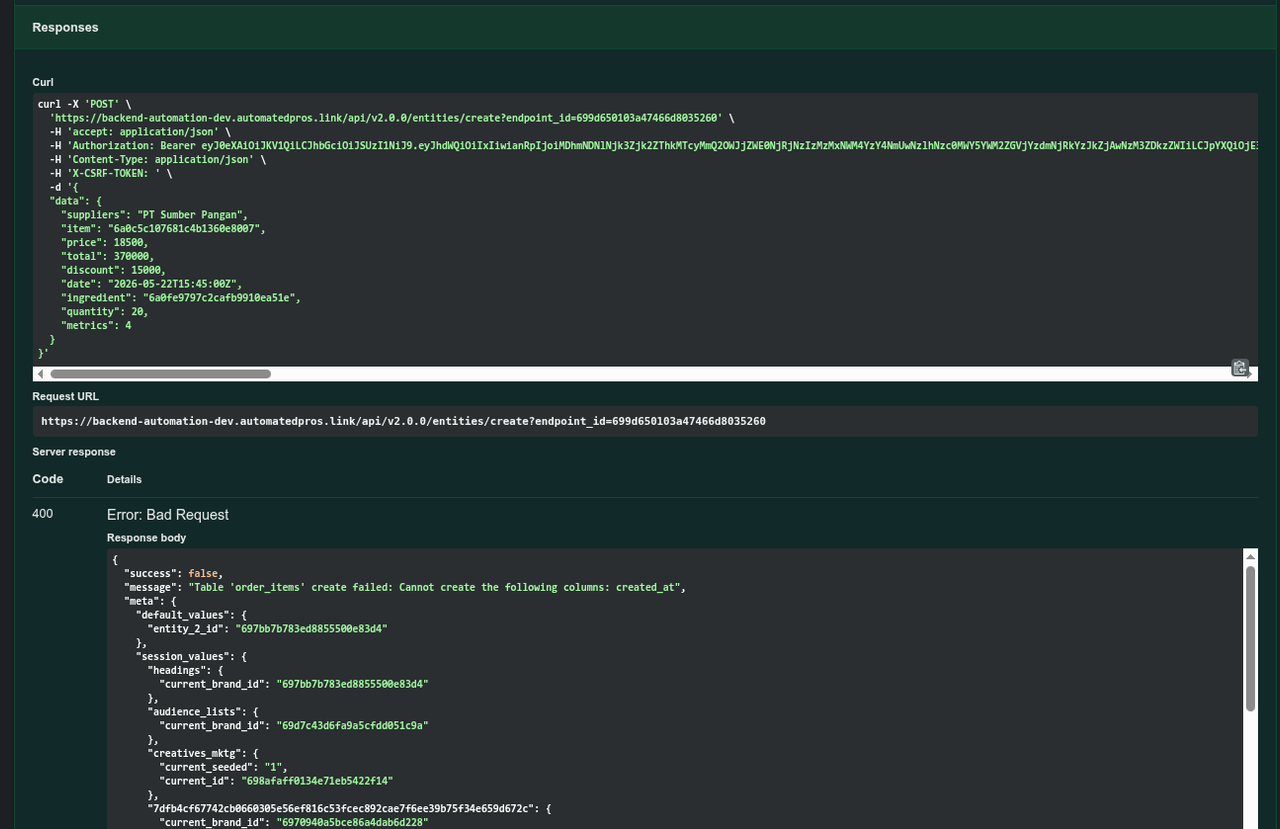Click the Request URL label
This screenshot has height=829, width=1280.
pos(65,396)
